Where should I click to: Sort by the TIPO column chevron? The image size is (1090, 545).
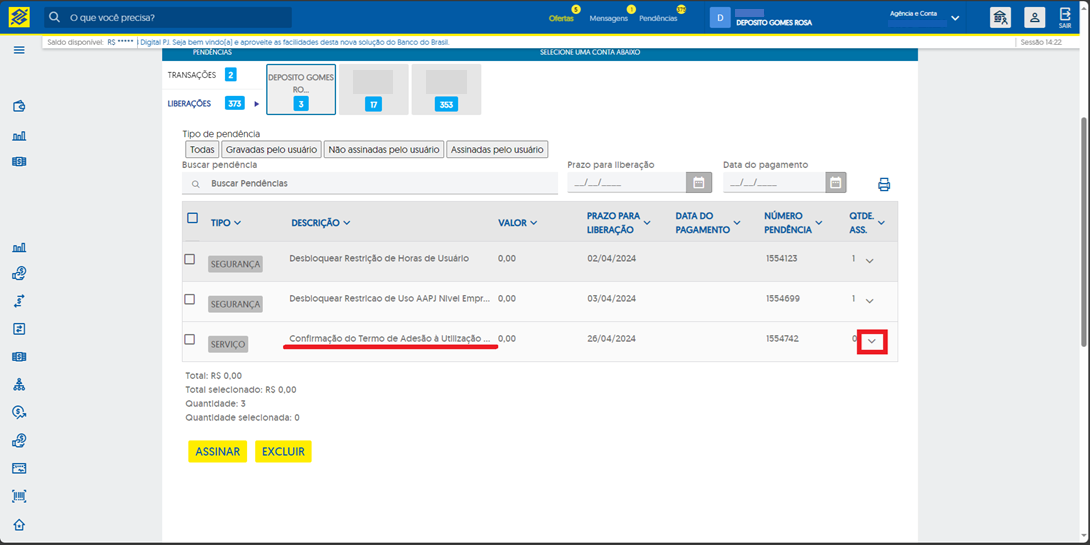(238, 223)
